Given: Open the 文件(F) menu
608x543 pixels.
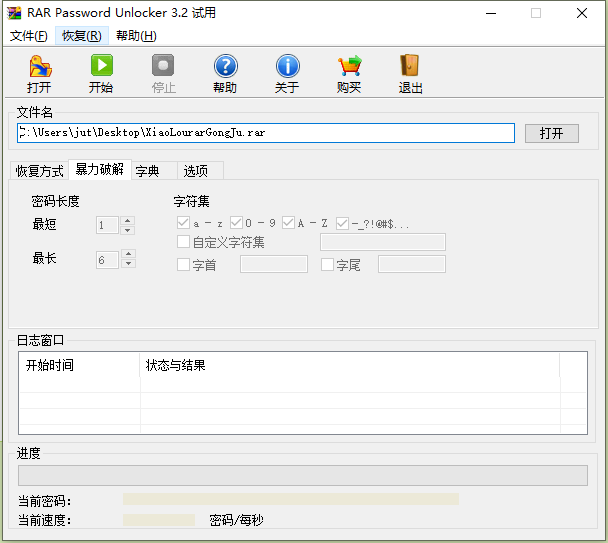Looking at the screenshot, I should pyautogui.click(x=29, y=36).
